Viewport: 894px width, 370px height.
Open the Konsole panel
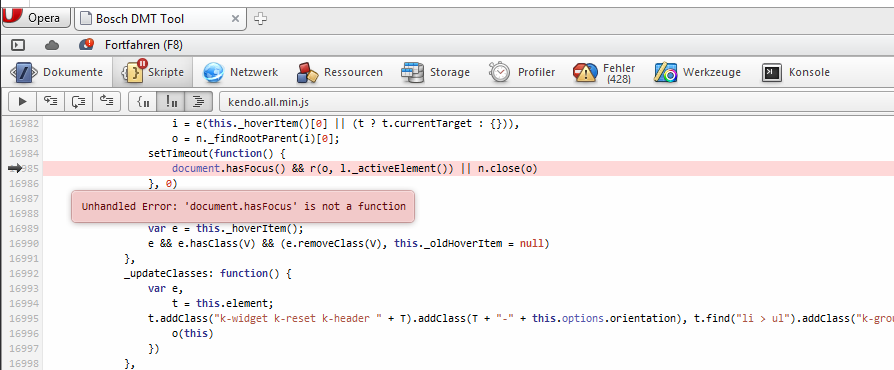click(x=796, y=72)
